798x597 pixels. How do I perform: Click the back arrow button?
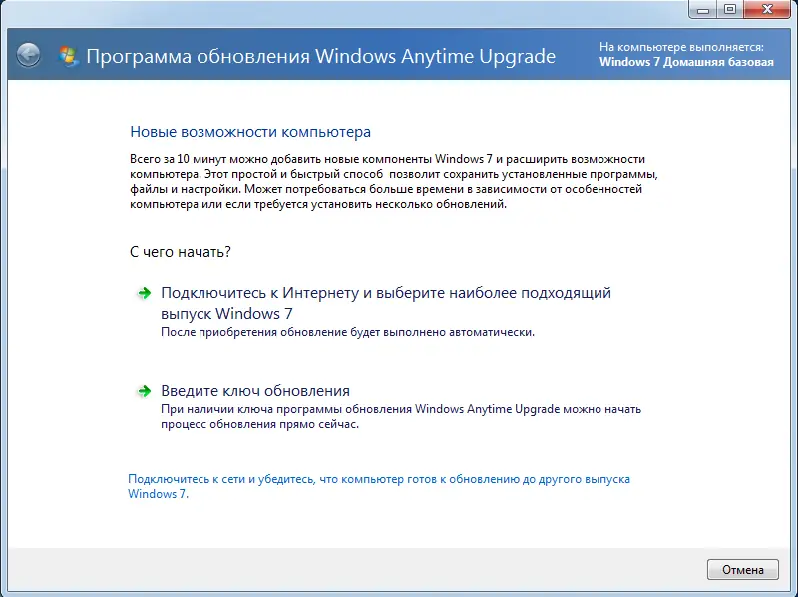pyautogui.click(x=28, y=55)
